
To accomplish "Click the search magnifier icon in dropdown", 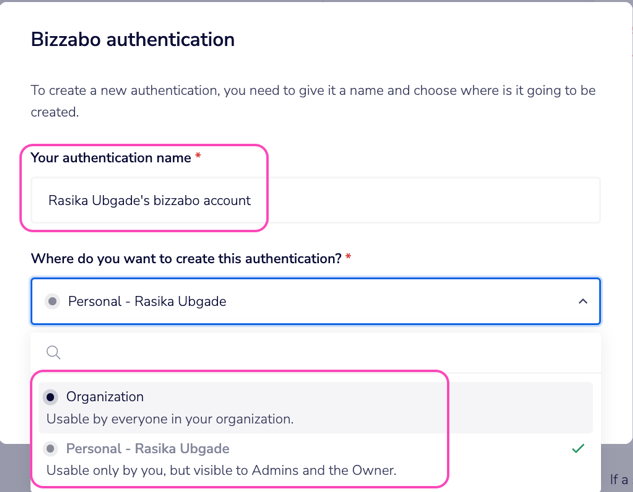I will (x=54, y=352).
